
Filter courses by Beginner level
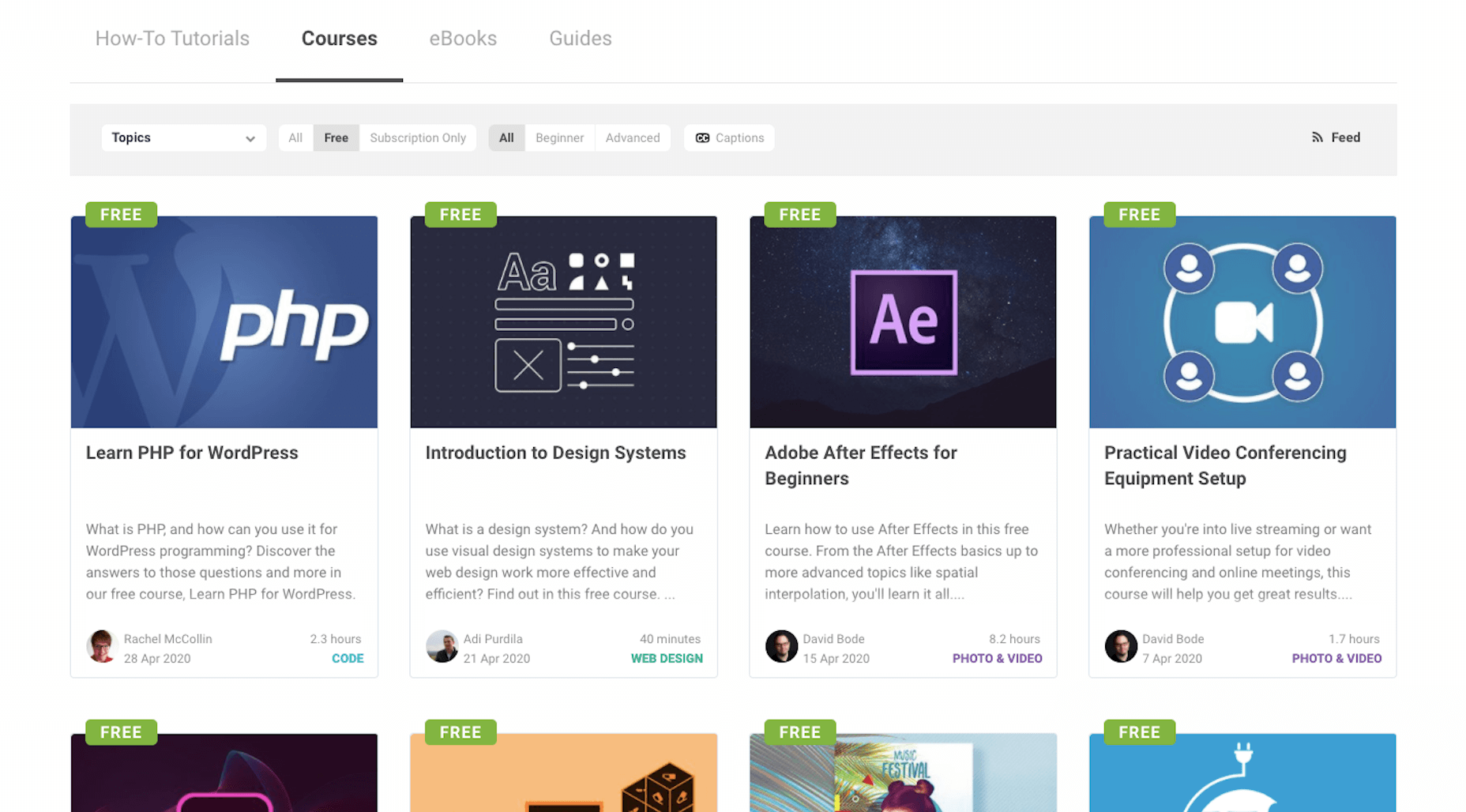(x=559, y=137)
